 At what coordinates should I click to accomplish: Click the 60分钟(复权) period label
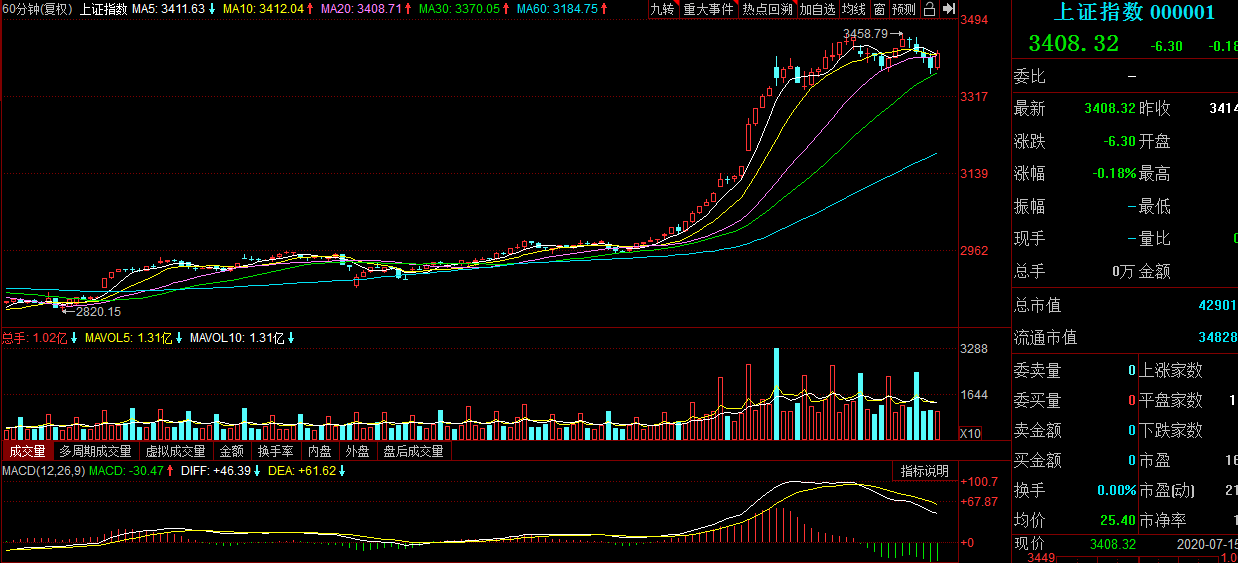(x=38, y=9)
